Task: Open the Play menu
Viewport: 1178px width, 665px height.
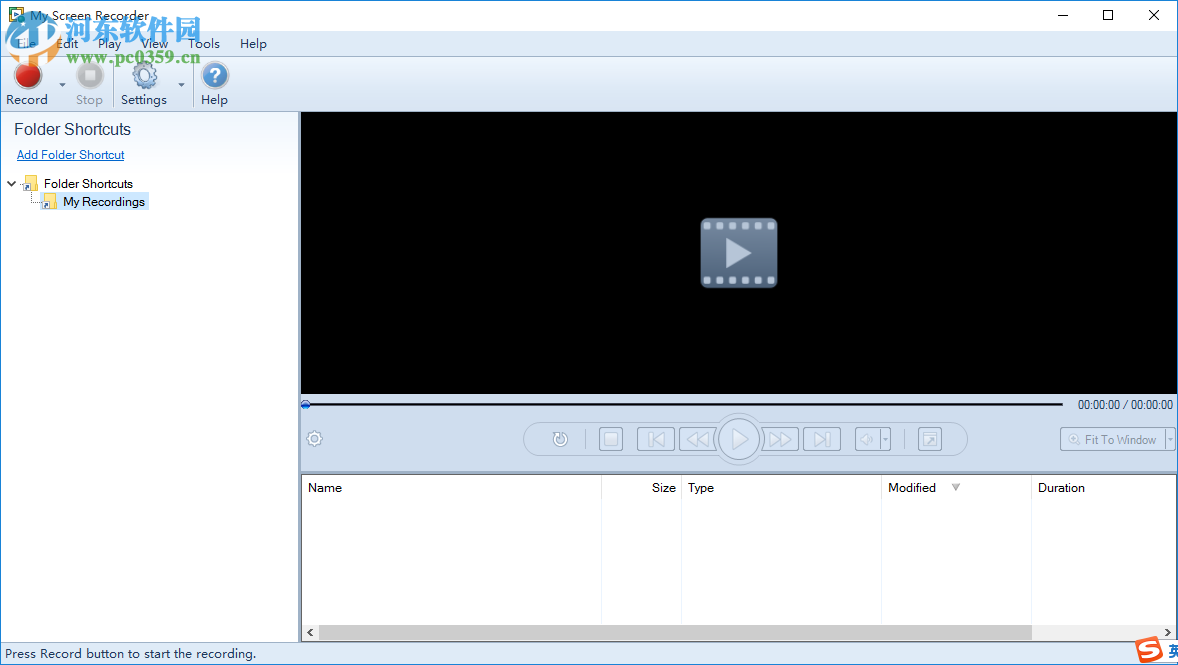Action: 110,43
